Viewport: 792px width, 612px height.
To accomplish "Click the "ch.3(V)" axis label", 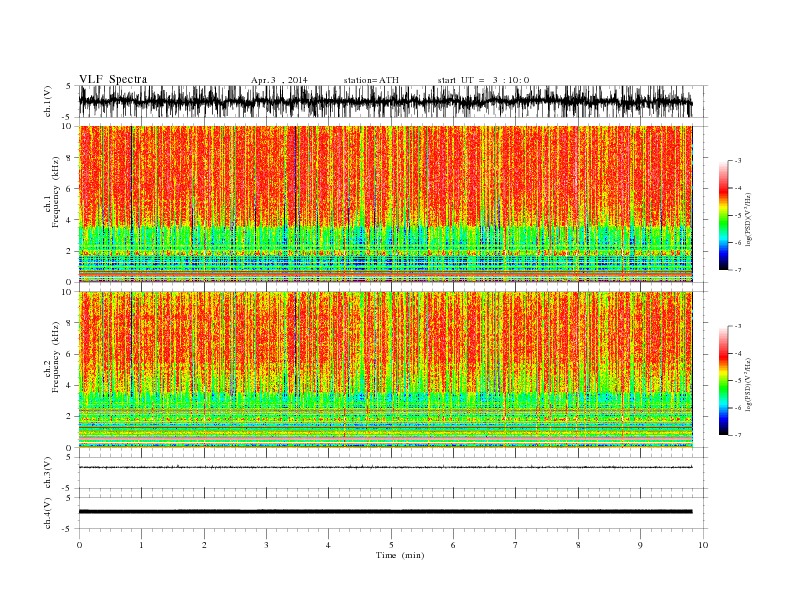I will coord(48,473).
